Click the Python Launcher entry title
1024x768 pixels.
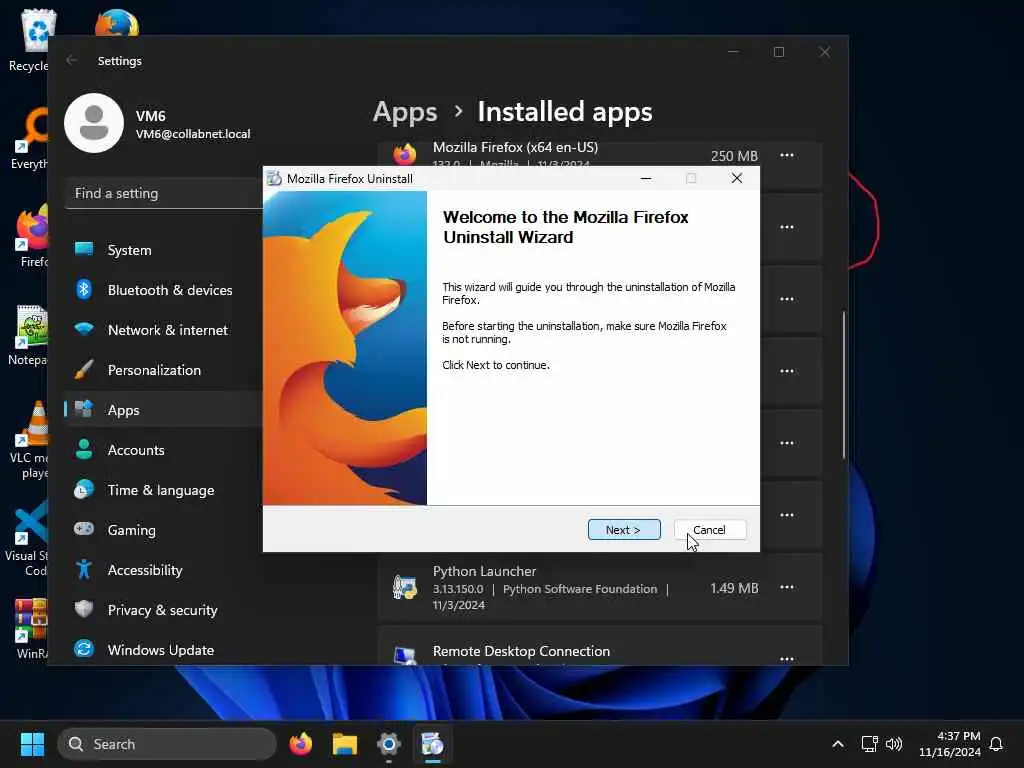485,571
